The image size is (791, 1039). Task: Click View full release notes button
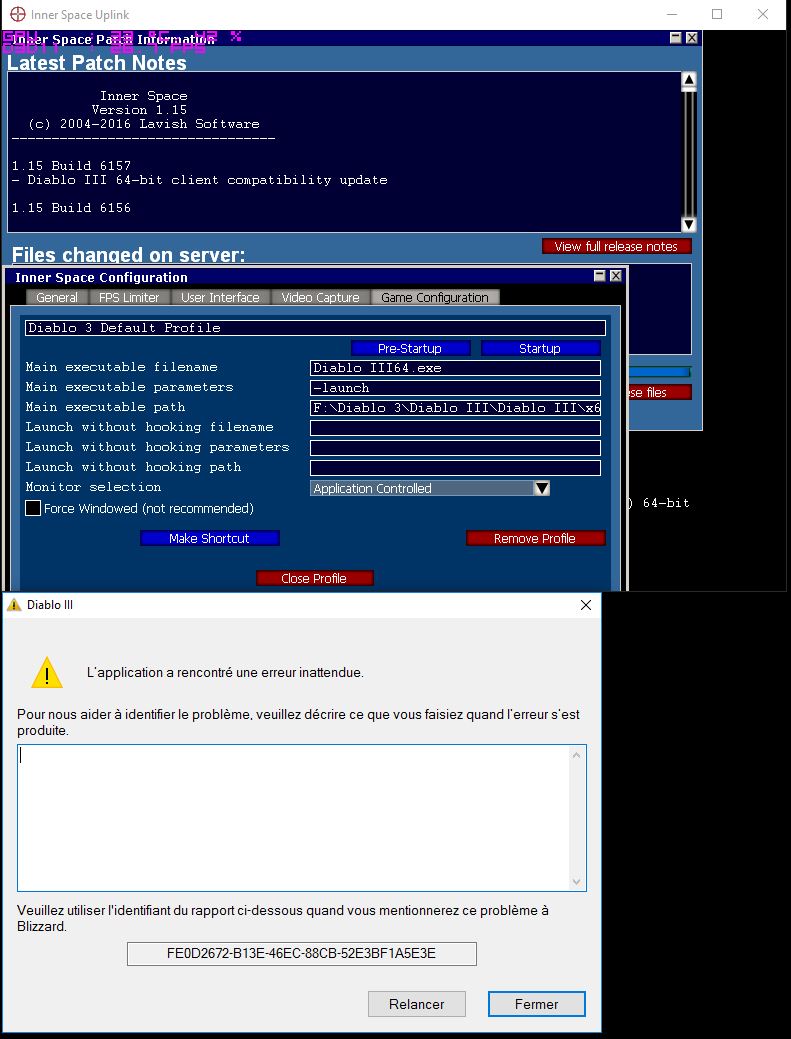[616, 246]
